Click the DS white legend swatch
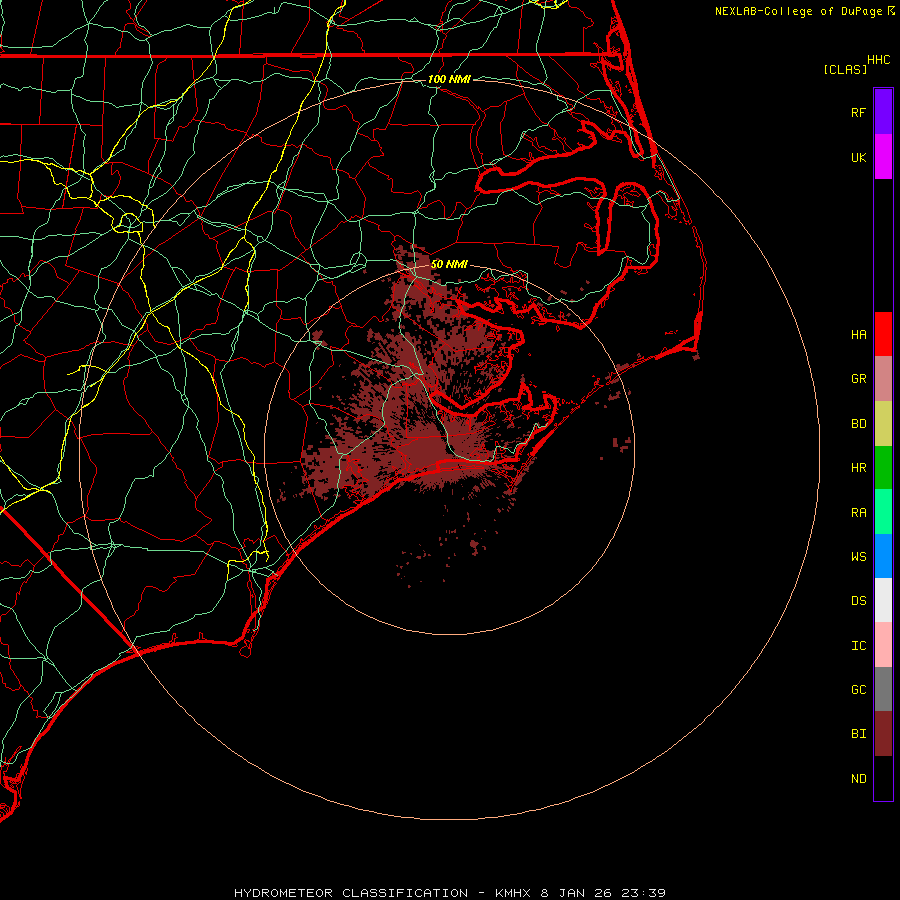This screenshot has height=900, width=900. coord(883,600)
